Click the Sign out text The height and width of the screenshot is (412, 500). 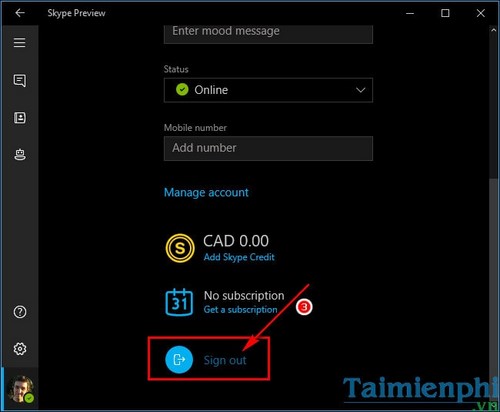225,360
